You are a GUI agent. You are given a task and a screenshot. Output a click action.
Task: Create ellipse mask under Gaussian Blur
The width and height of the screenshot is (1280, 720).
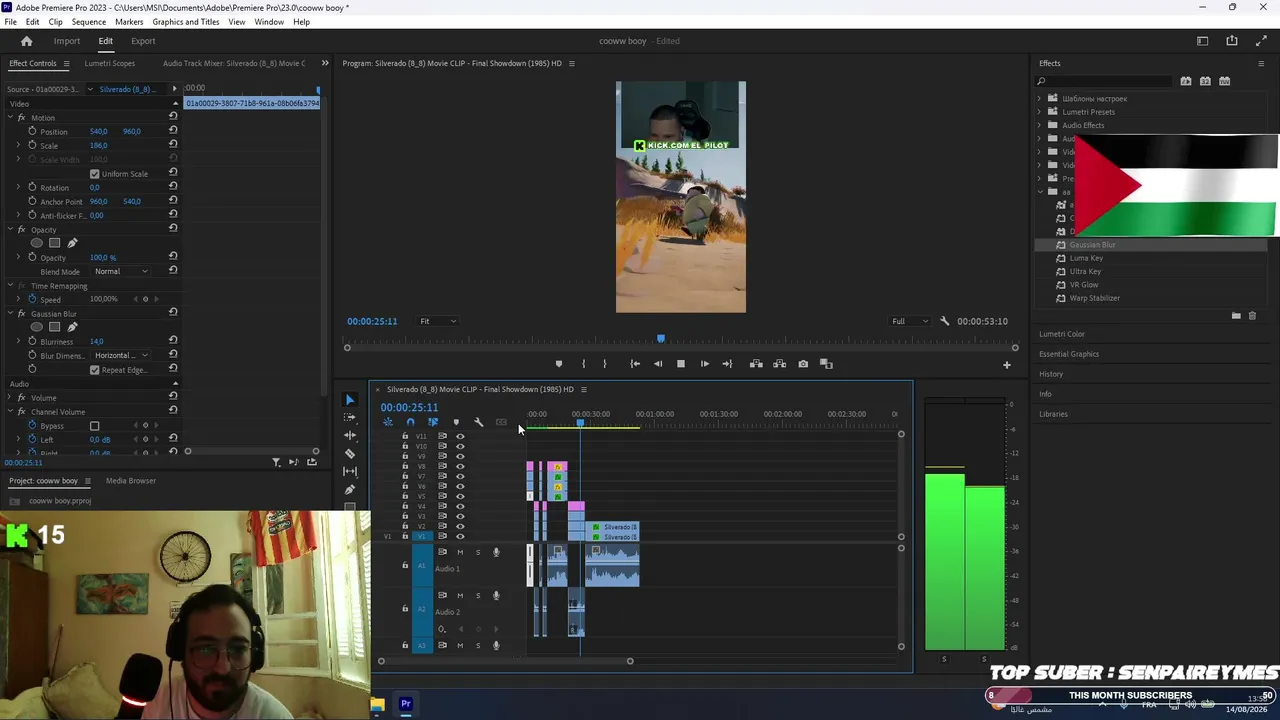tap(37, 327)
